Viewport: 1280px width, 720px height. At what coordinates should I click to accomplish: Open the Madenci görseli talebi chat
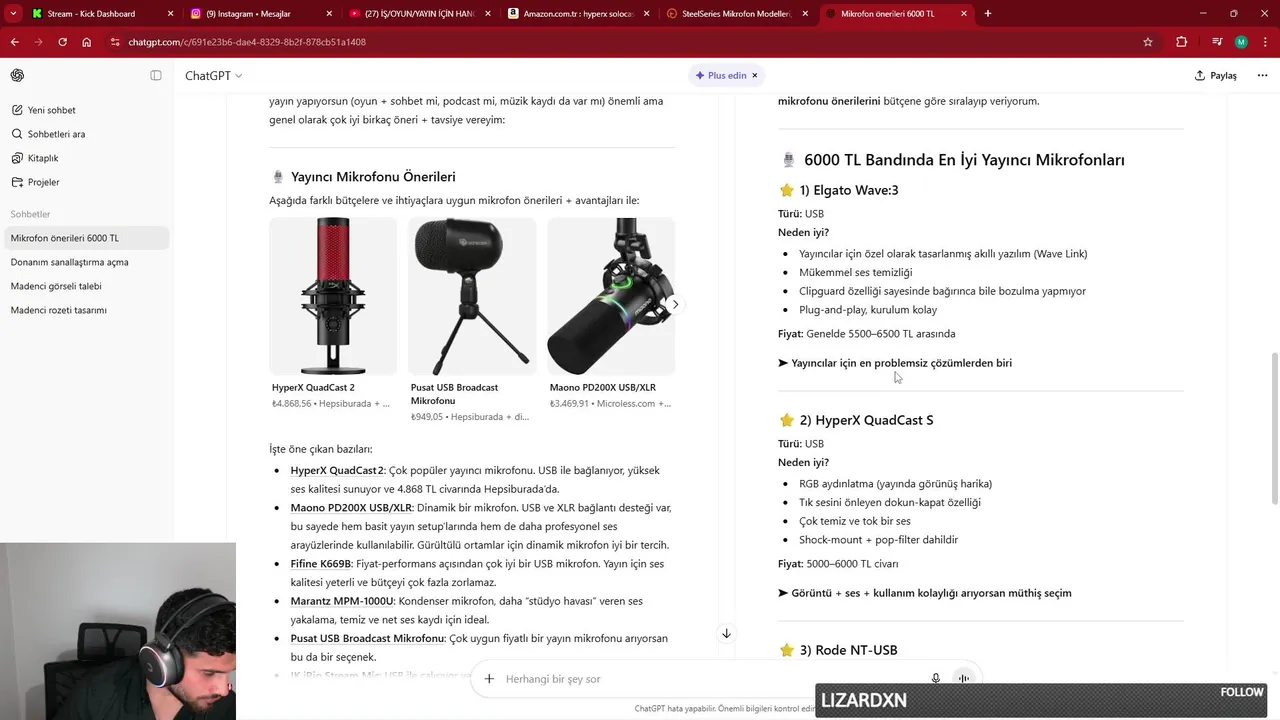click(87, 286)
